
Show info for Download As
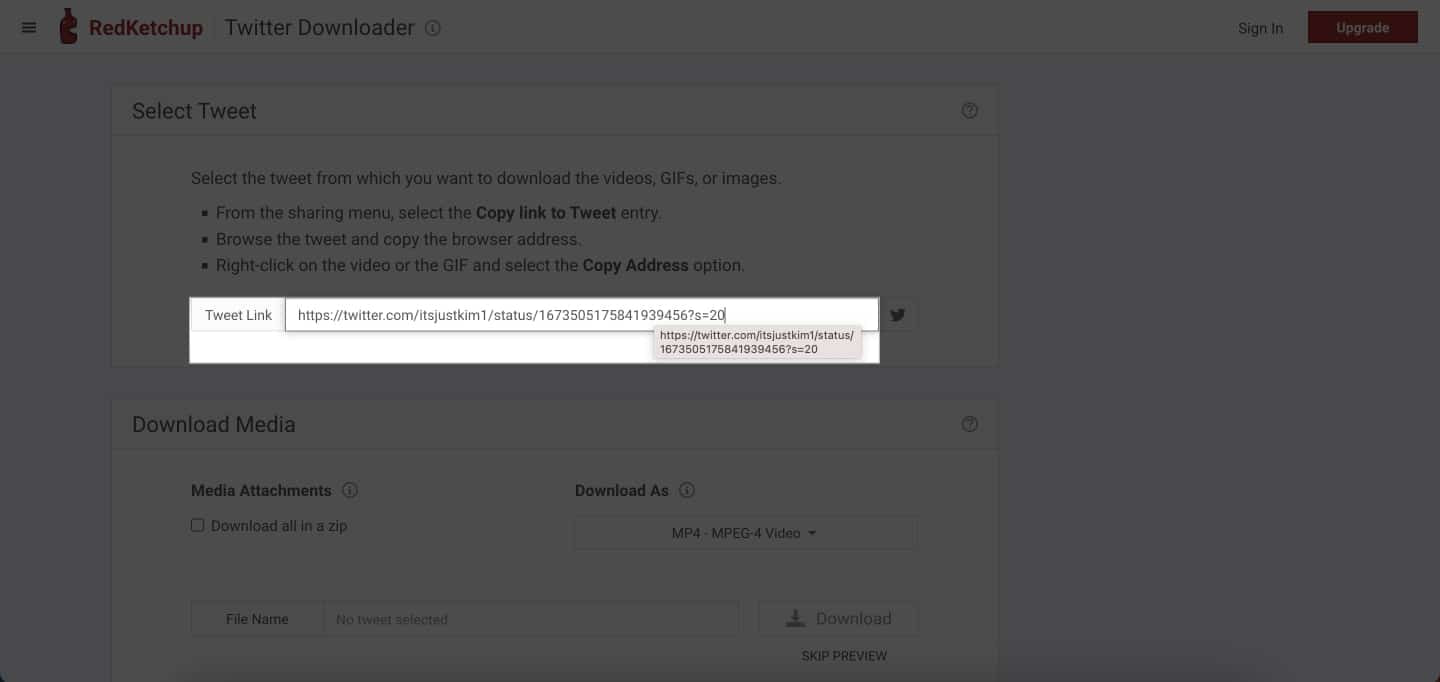pos(687,491)
